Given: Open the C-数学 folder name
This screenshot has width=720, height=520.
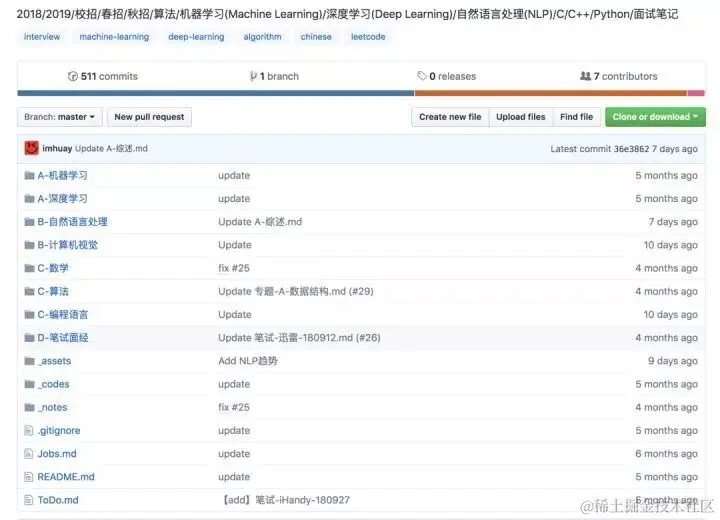Looking at the screenshot, I should click(53, 268).
